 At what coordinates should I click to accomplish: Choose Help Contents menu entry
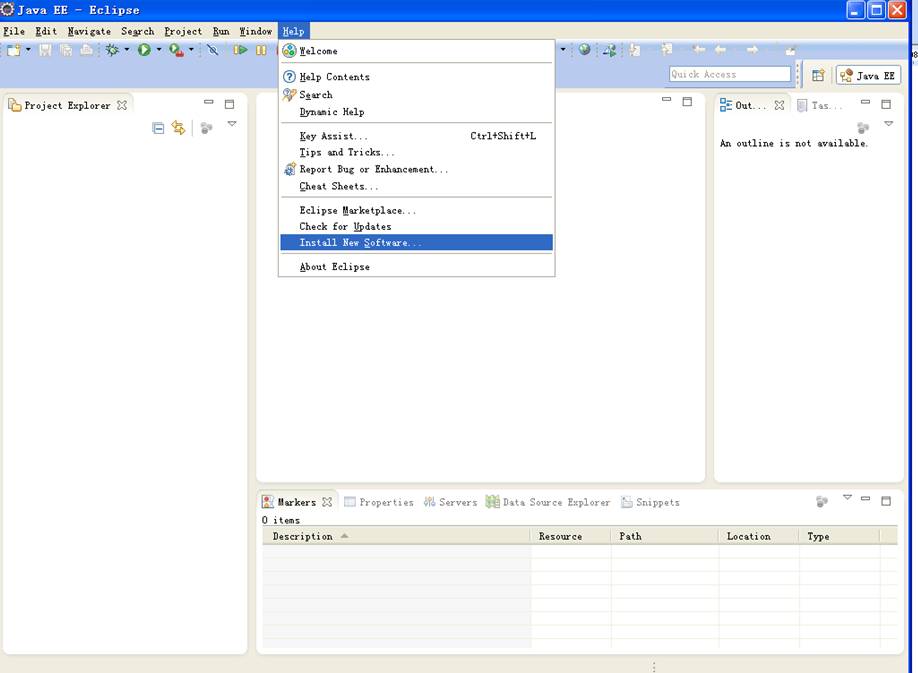[x=416, y=77]
